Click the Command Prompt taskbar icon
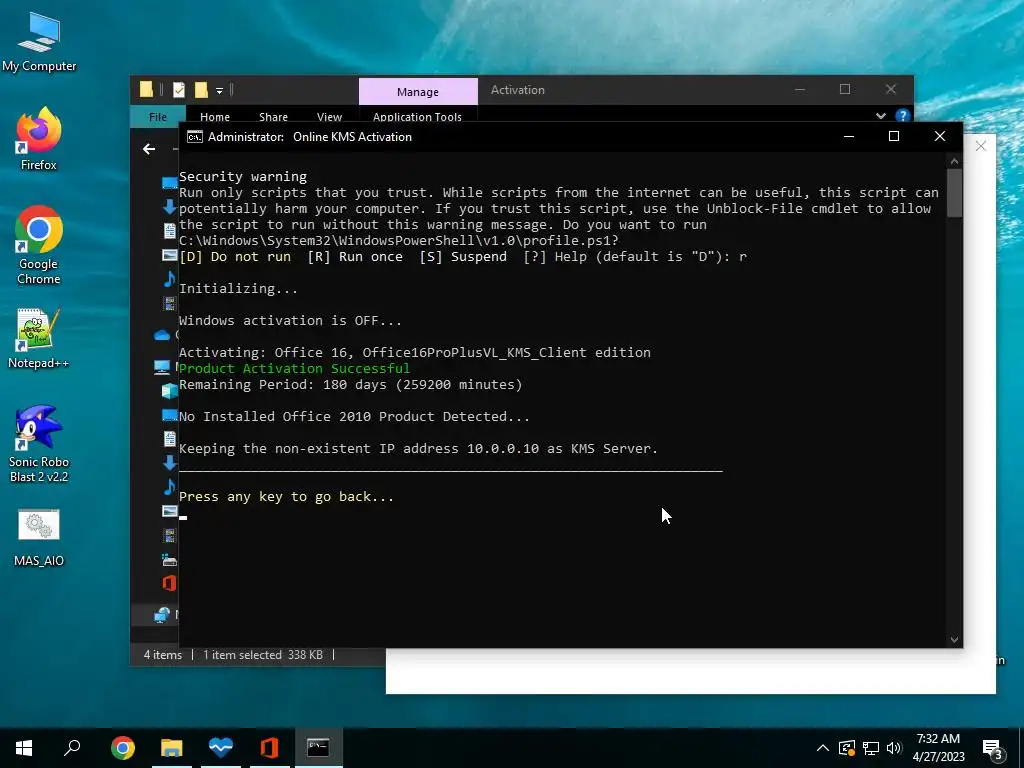This screenshot has width=1024, height=768. click(318, 748)
